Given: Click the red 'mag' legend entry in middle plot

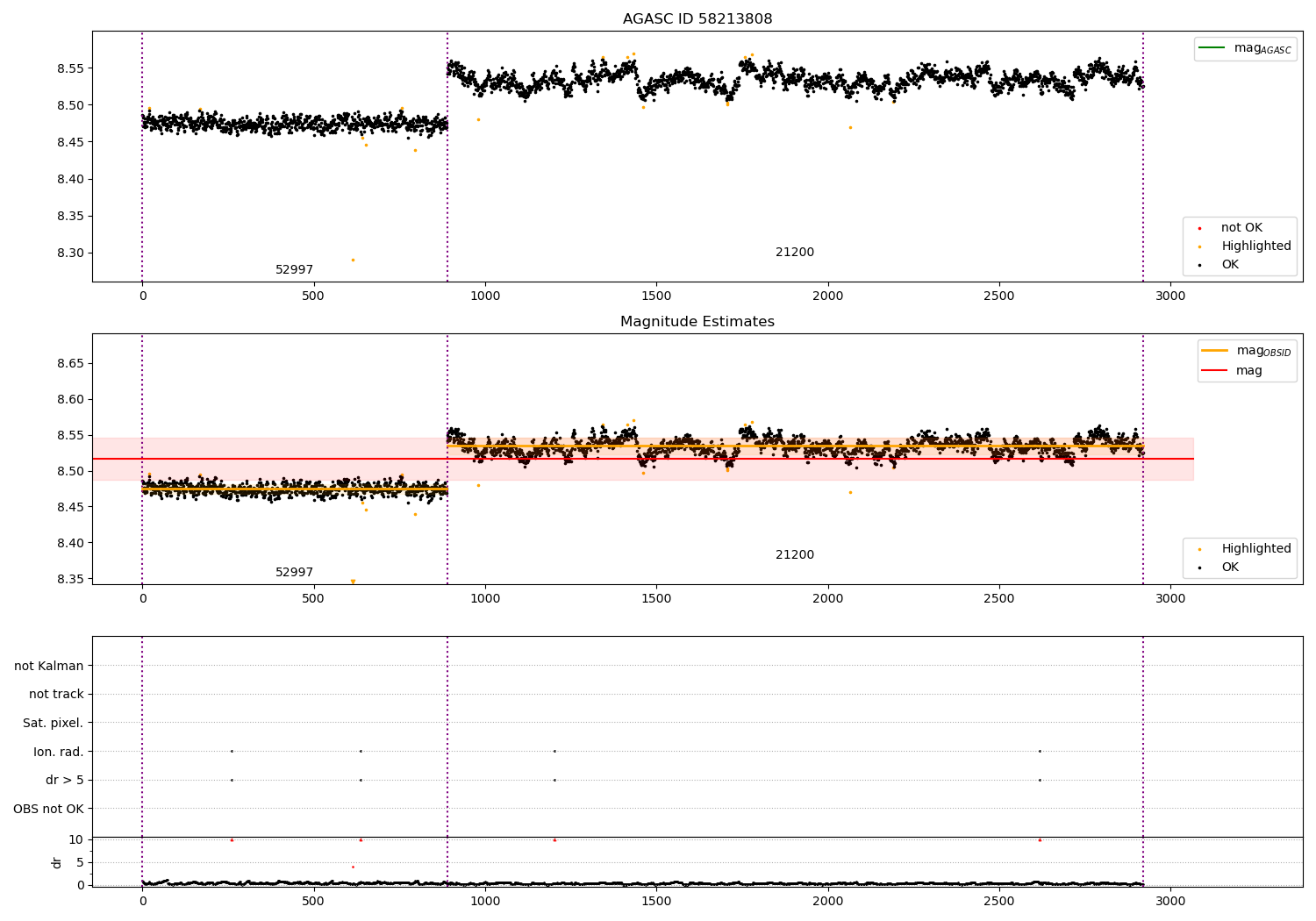Looking at the screenshot, I should pos(1233,370).
